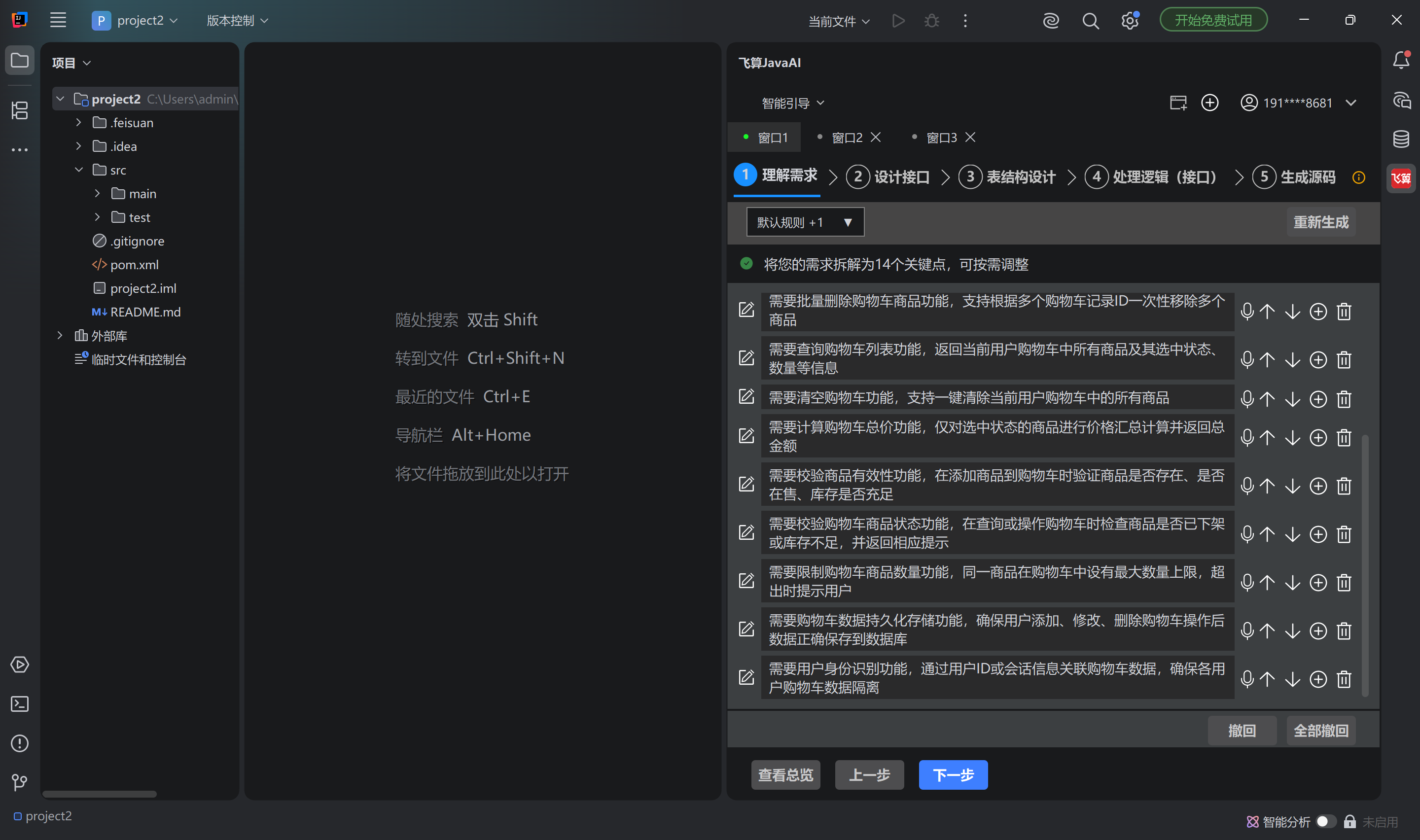Edit the 需要购物车数据持久化存储功能 requirement

[746, 629]
